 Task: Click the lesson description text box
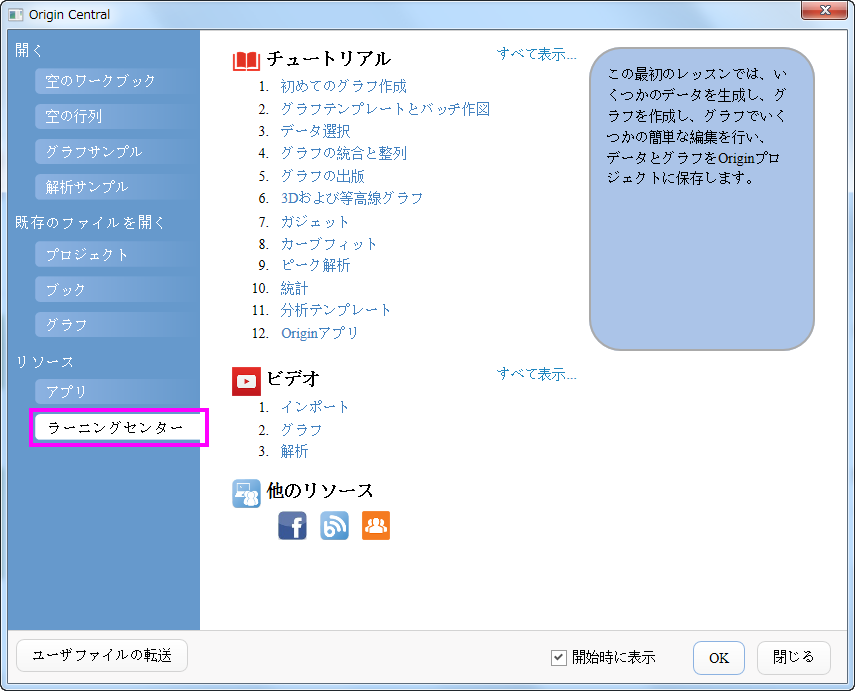pyautogui.click(x=702, y=199)
